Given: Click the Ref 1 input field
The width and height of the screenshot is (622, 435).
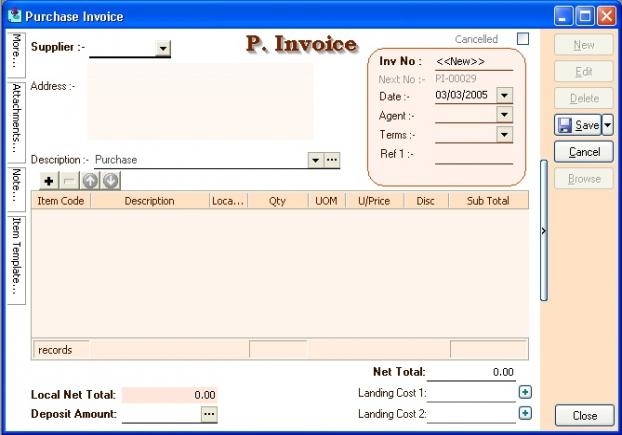Looking at the screenshot, I should pyautogui.click(x=474, y=154).
